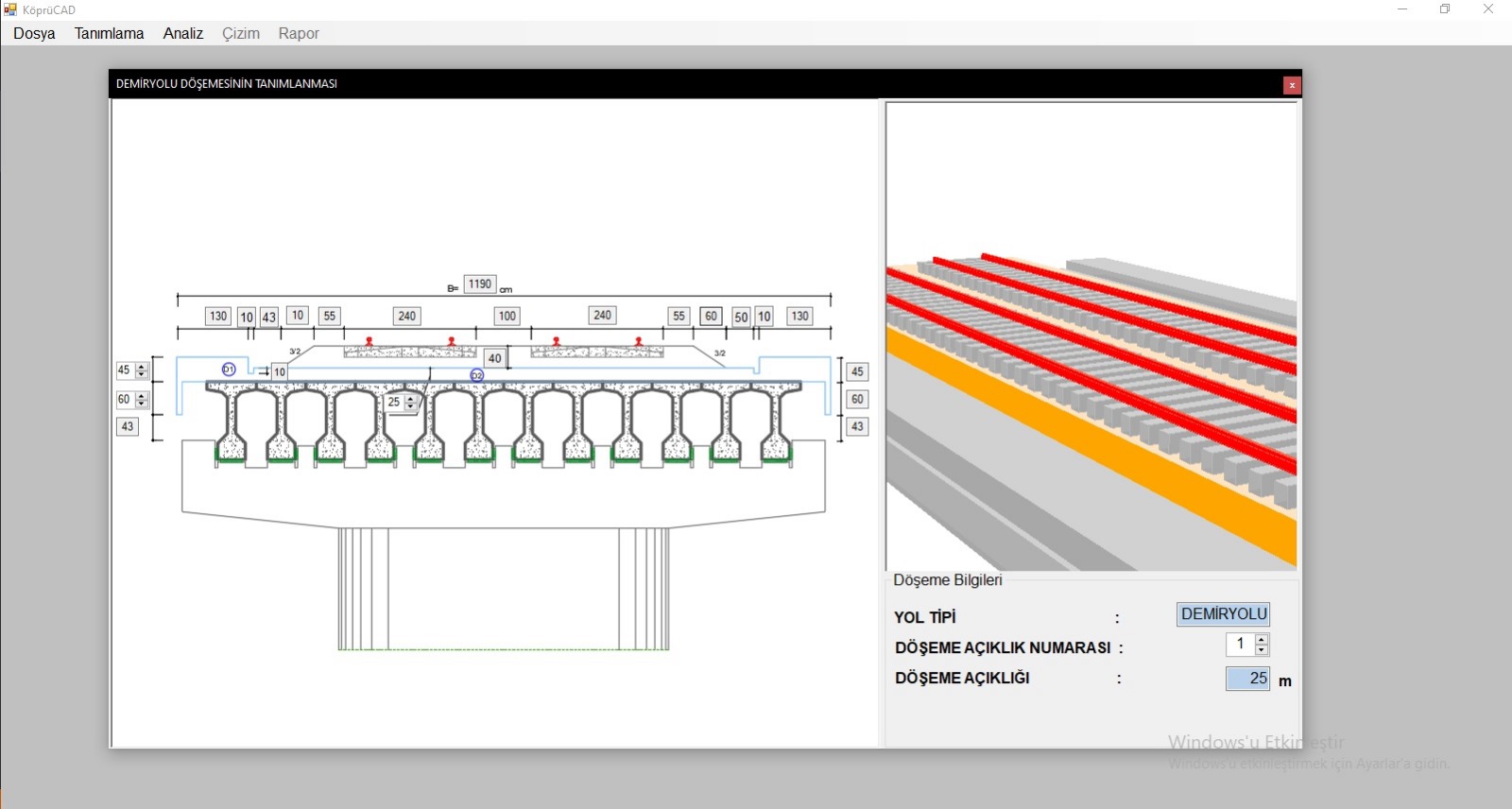Viewport: 1512px width, 809px height.
Task: Click the DEMİRYOLU road type button
Action: (1223, 614)
